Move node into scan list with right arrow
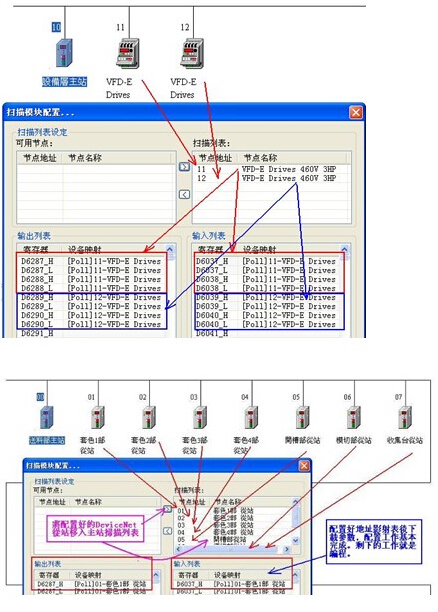Image resolution: width=438 pixels, height=612 pixels. (x=184, y=167)
